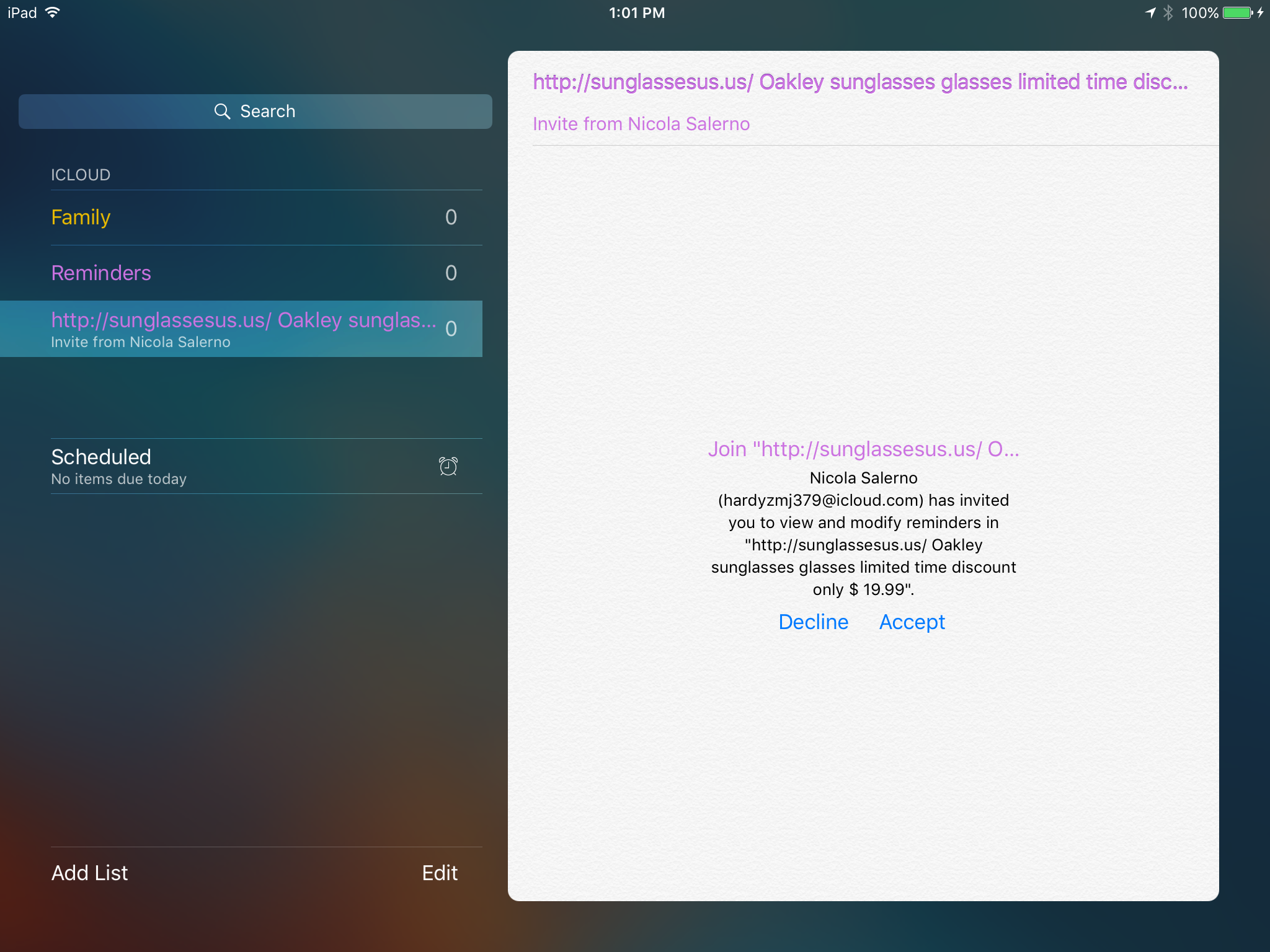
Task: Decline the invite from Nicola Salerno
Action: [813, 622]
